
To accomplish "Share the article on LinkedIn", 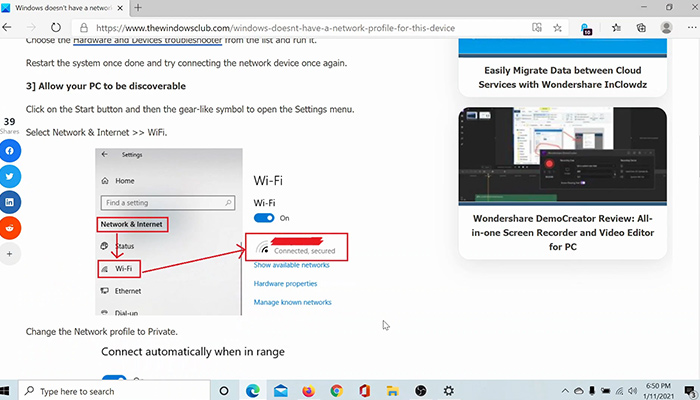I will [x=10, y=202].
